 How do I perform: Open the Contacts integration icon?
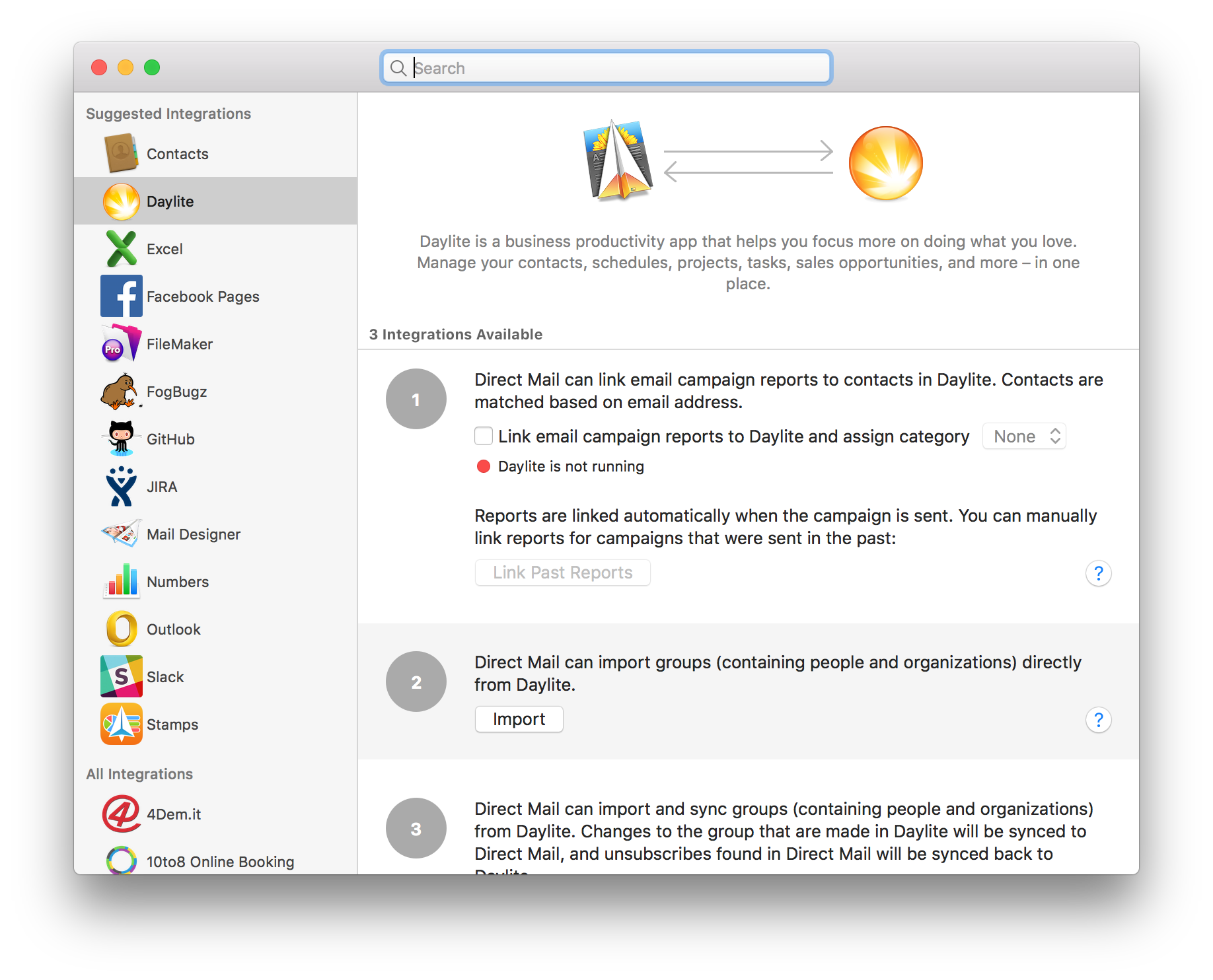[x=122, y=153]
